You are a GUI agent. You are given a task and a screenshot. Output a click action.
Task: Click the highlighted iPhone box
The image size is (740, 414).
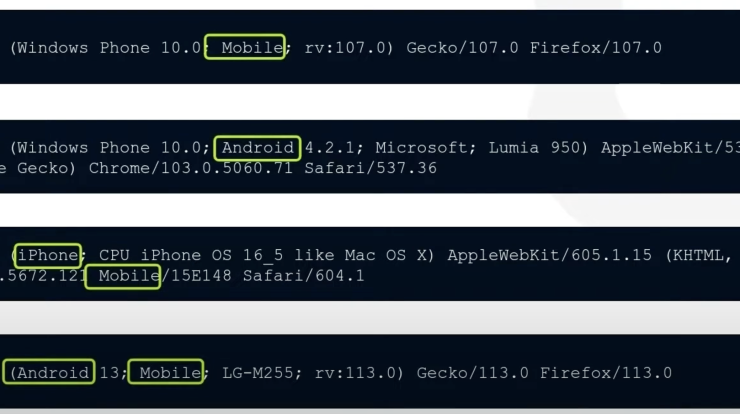(48, 256)
